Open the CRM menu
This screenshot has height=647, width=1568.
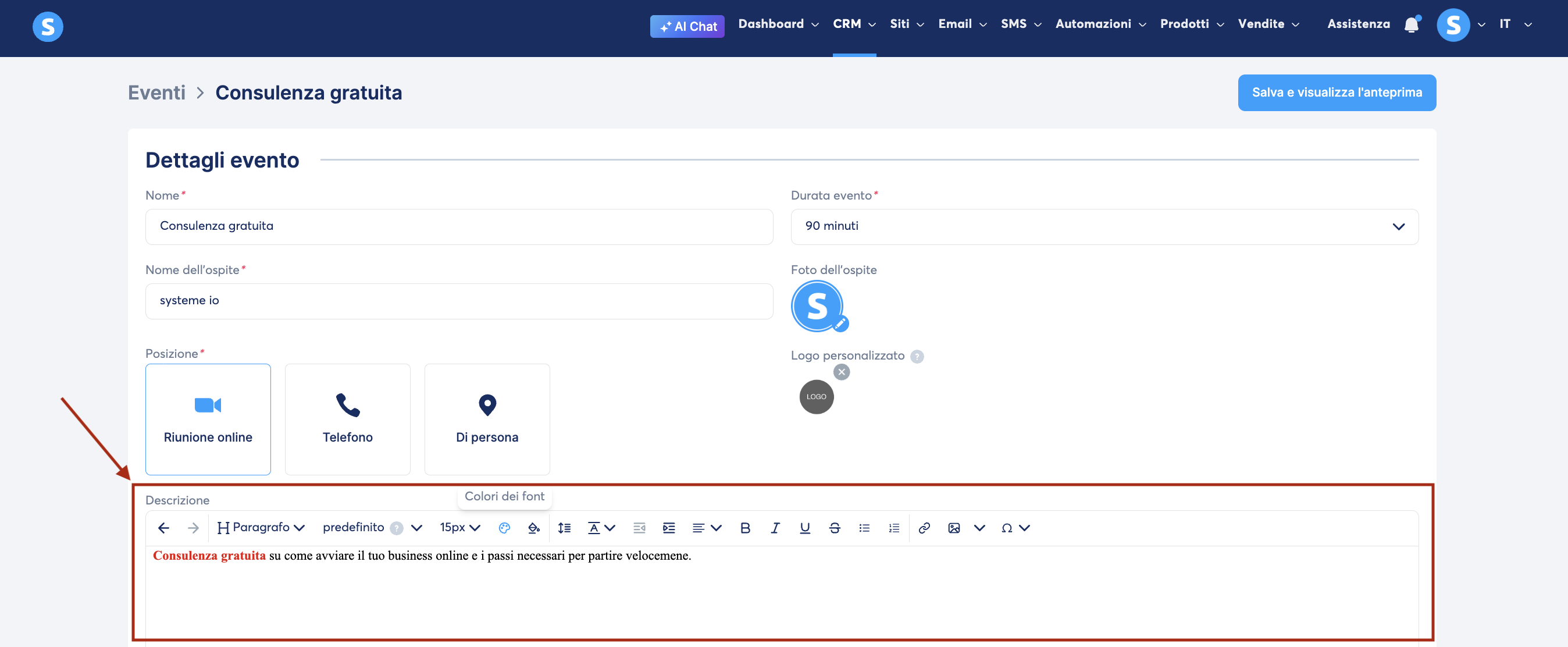tap(854, 24)
